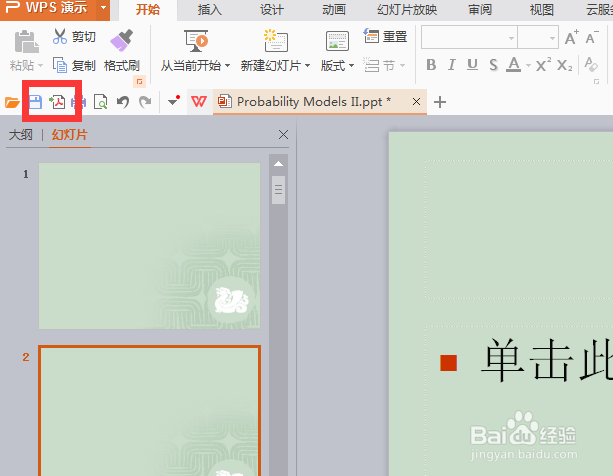Open a file with the folder icon

click(12, 102)
